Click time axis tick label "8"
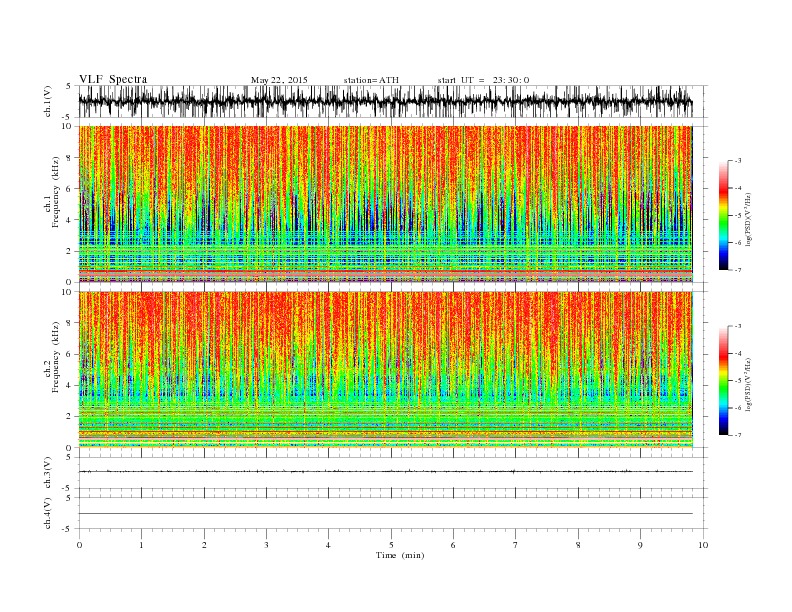This screenshot has height=612, width=792. (x=578, y=545)
